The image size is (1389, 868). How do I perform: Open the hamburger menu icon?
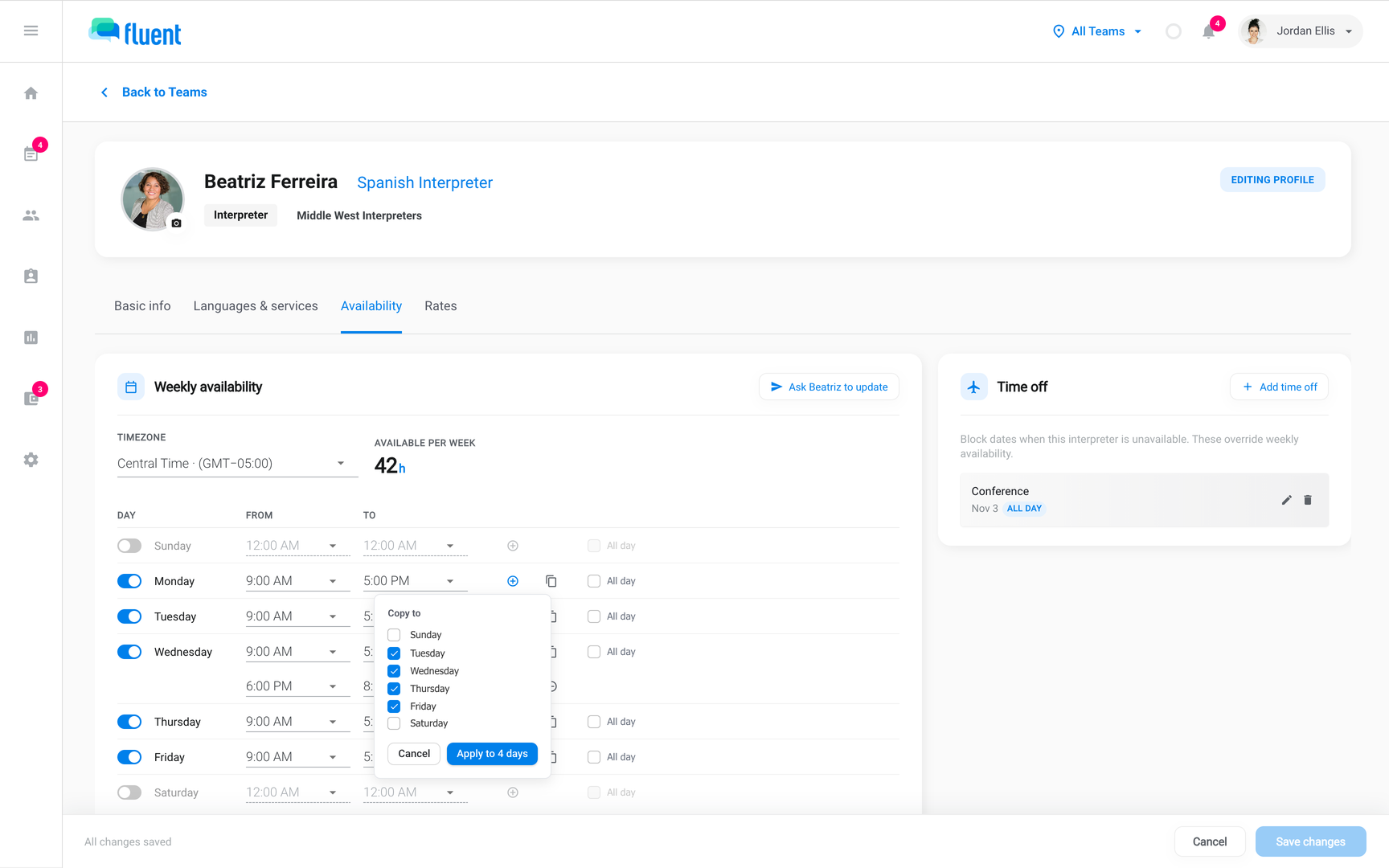pyautogui.click(x=31, y=31)
